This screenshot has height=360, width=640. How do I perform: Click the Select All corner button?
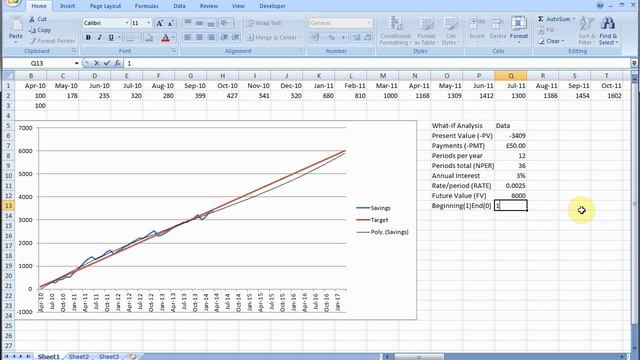[x=8, y=76]
